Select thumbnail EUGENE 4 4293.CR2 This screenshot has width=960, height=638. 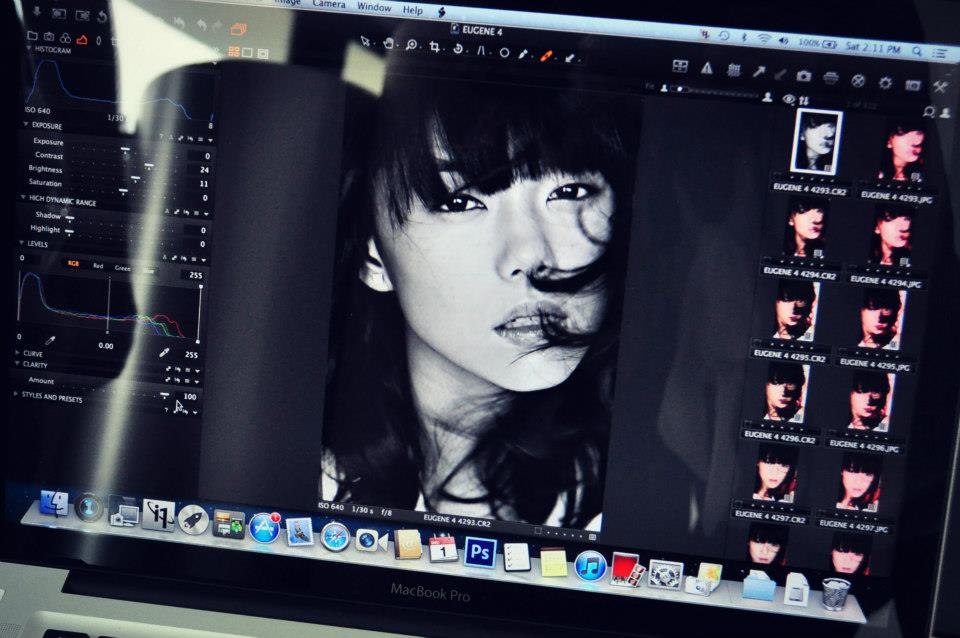click(816, 141)
